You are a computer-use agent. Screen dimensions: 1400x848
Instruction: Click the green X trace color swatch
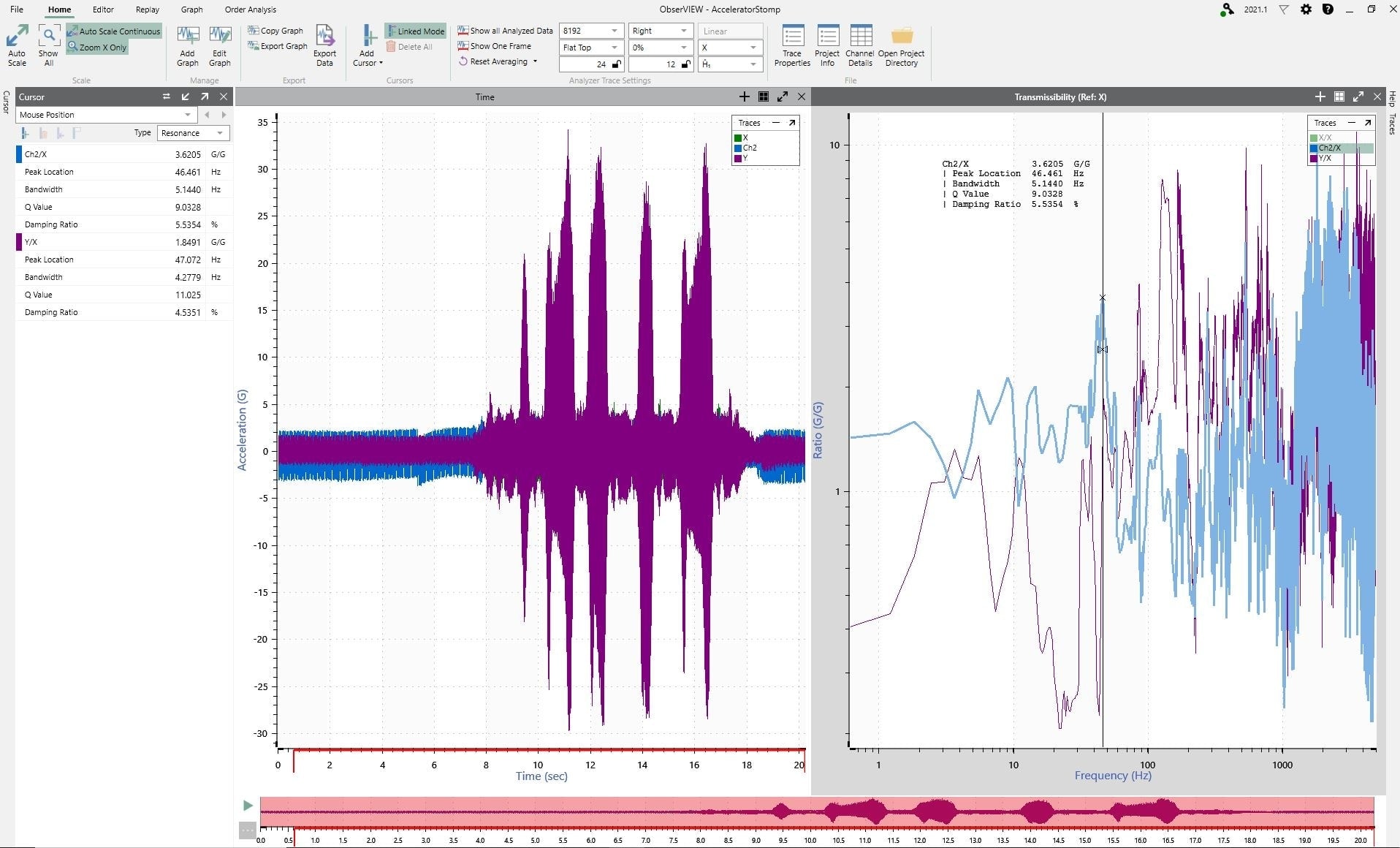738,137
